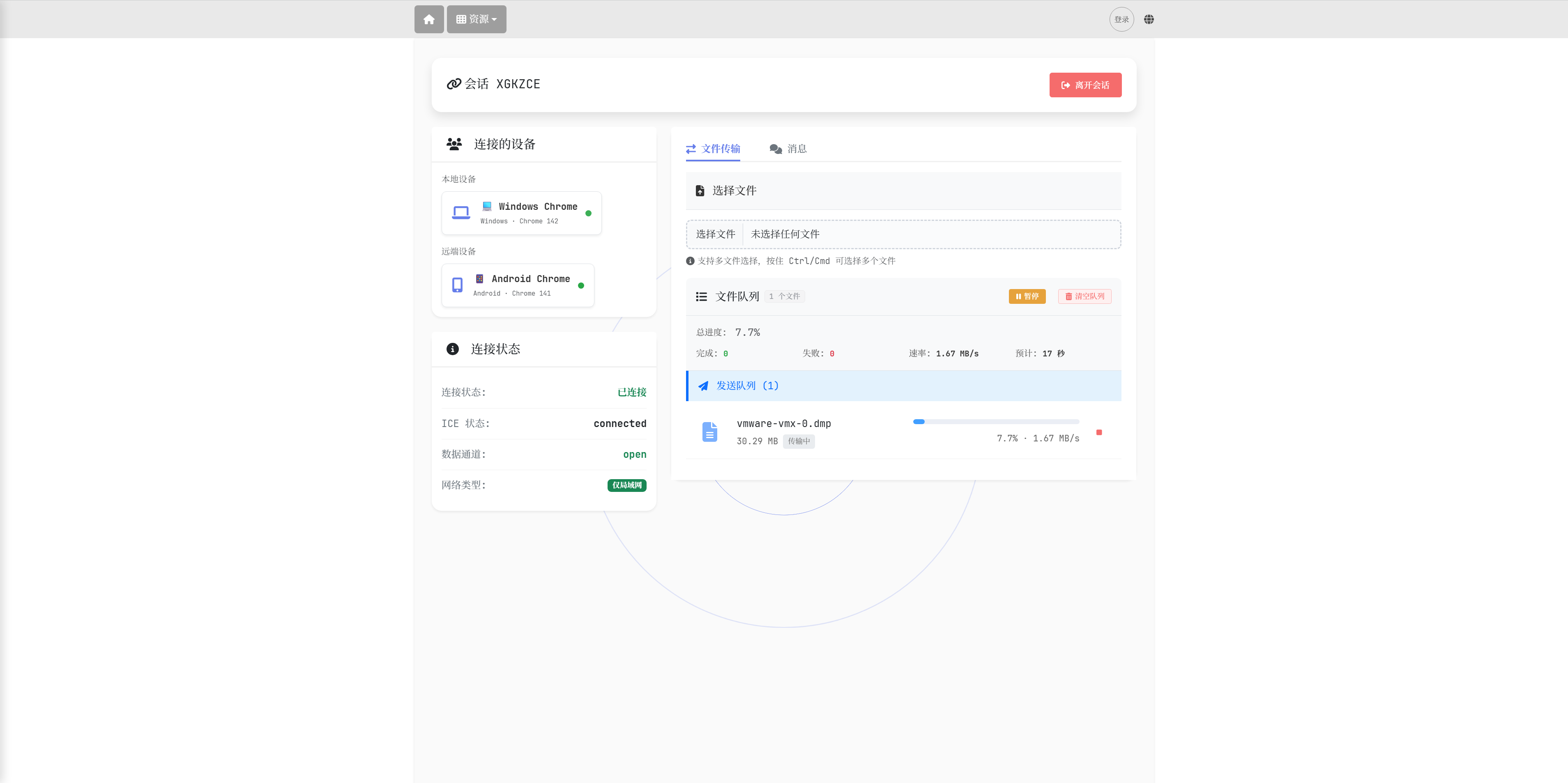Image resolution: width=1568 pixels, height=783 pixels.
Task: Select the 文件传输 tab
Action: (713, 149)
